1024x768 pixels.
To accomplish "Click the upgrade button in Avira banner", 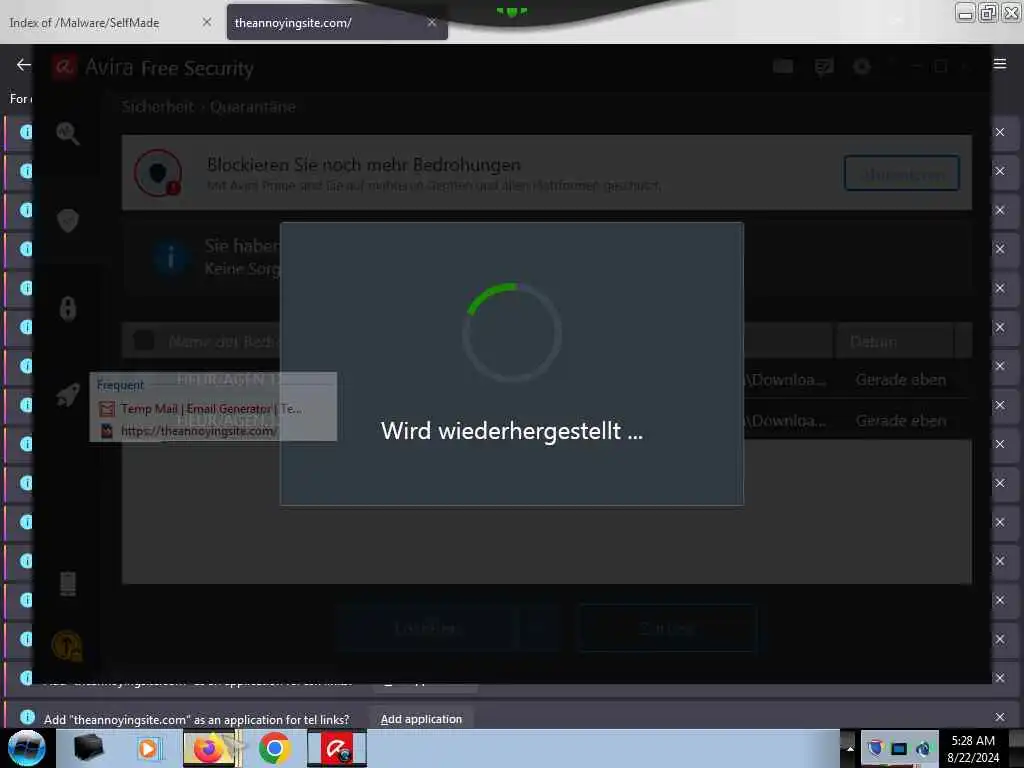I will point(902,173).
